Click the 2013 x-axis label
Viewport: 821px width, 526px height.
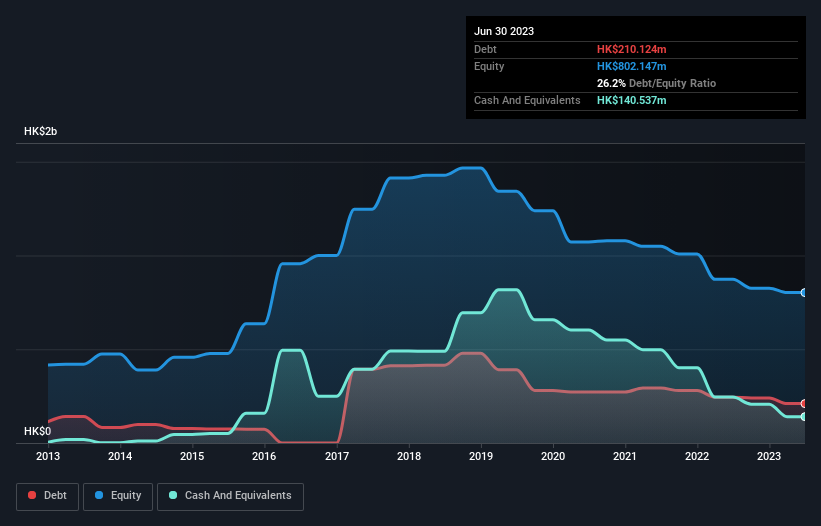(x=48, y=456)
